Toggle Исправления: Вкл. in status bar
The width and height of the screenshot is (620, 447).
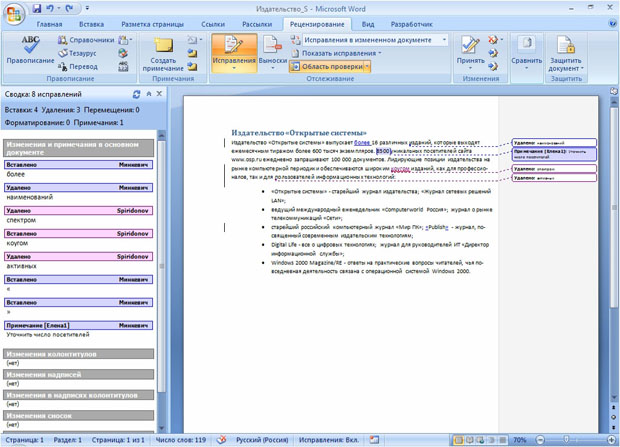[329, 440]
